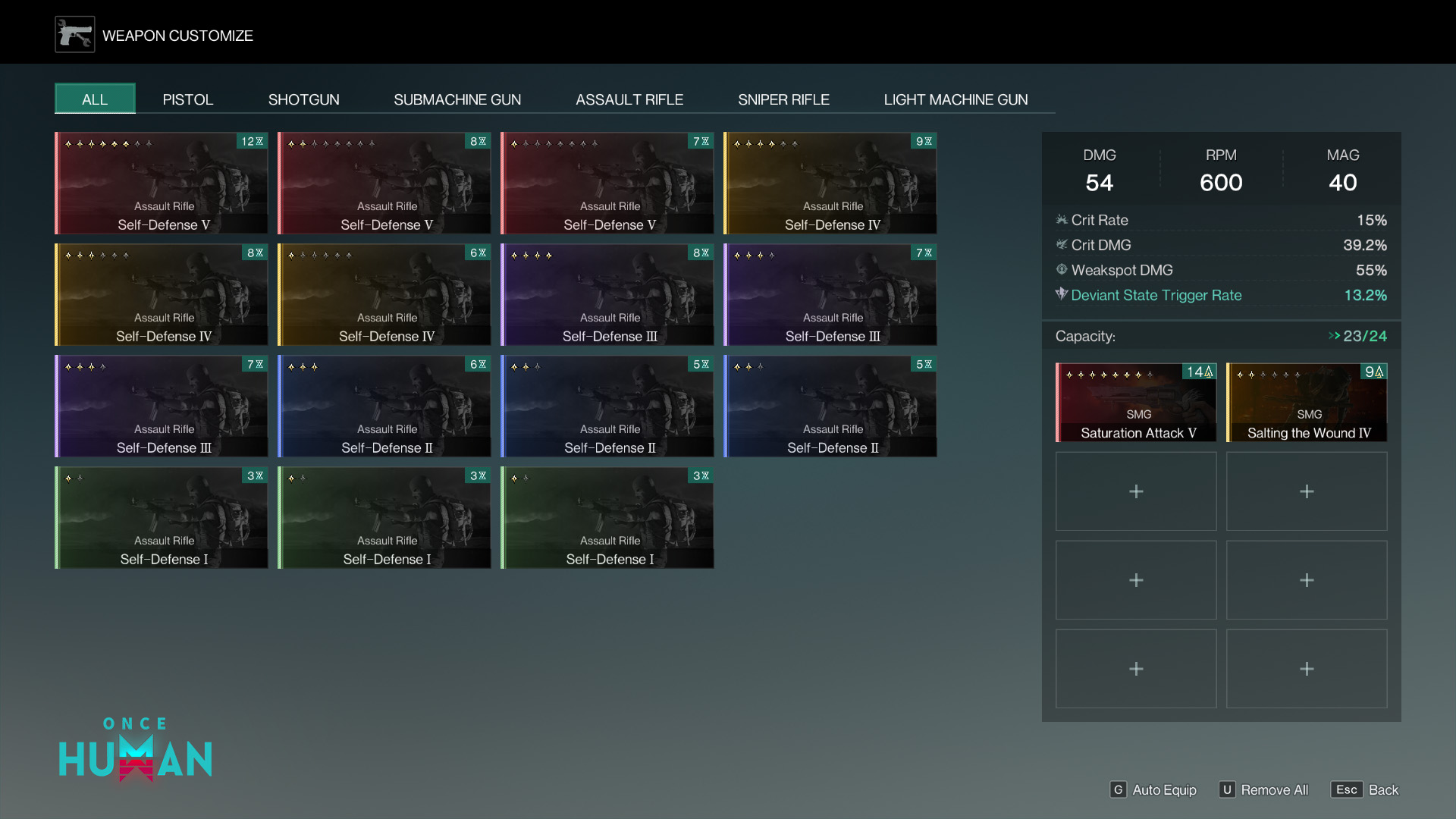Click the RPM value 600
Image resolution: width=1456 pixels, height=819 pixels.
pos(1221,183)
